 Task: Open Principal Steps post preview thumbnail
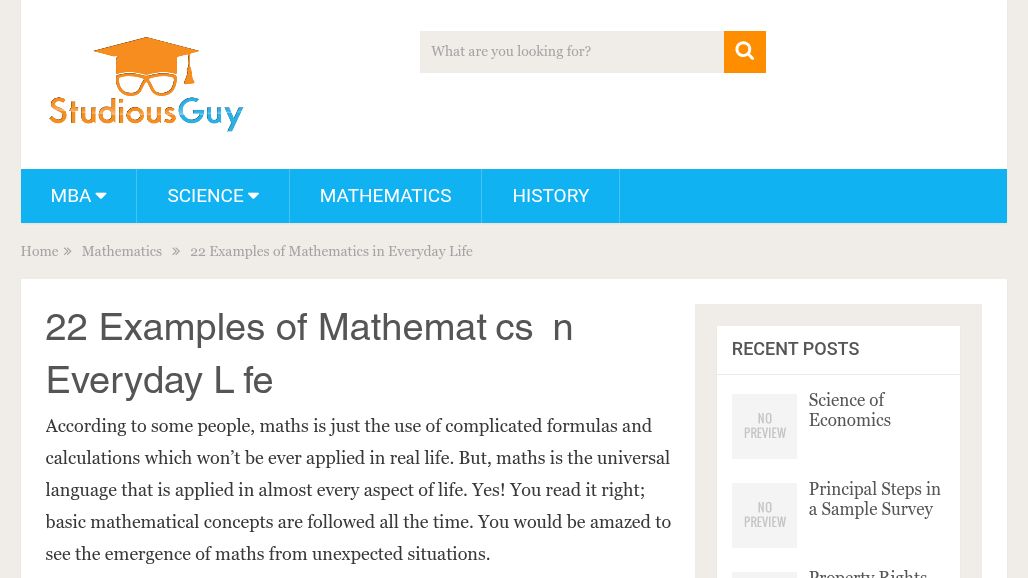tap(764, 515)
